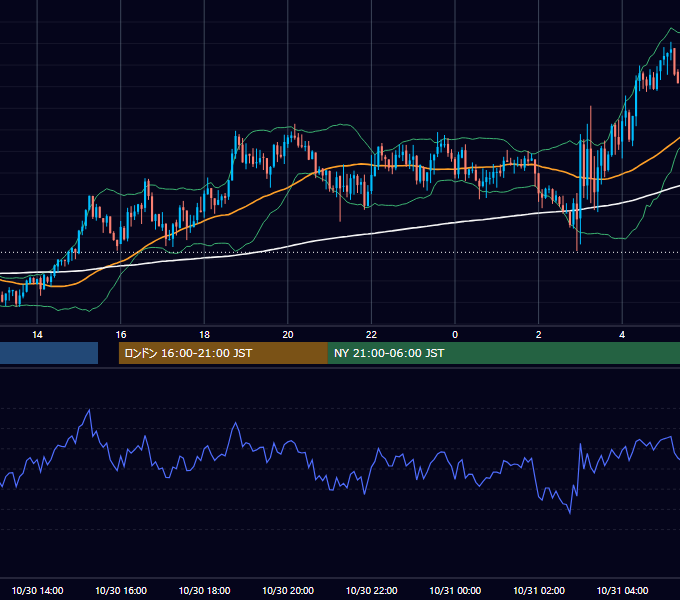Click the 22 hour axis label
Screen dimensions: 680x600
click(x=371, y=335)
